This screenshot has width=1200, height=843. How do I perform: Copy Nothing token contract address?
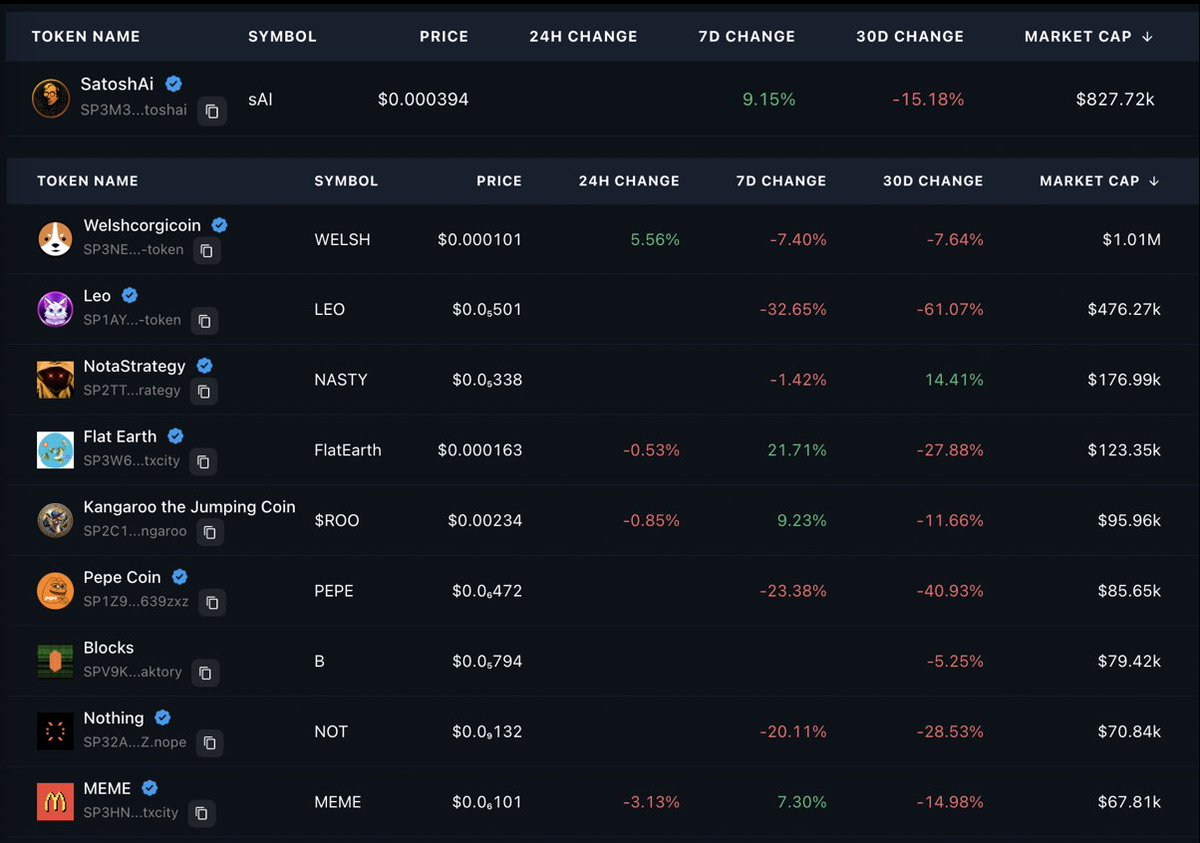point(209,743)
